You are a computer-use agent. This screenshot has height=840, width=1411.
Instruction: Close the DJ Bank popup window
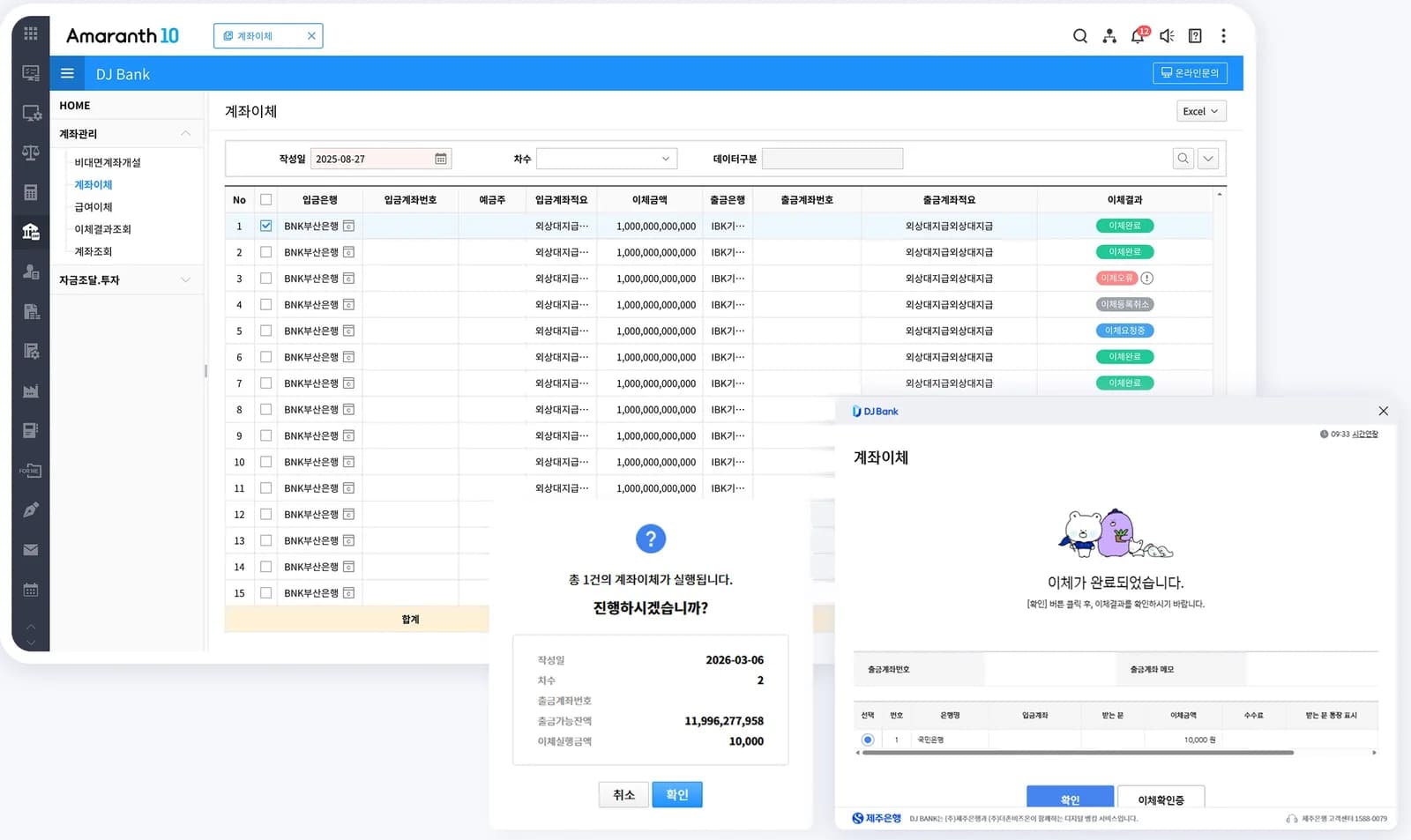point(1383,412)
